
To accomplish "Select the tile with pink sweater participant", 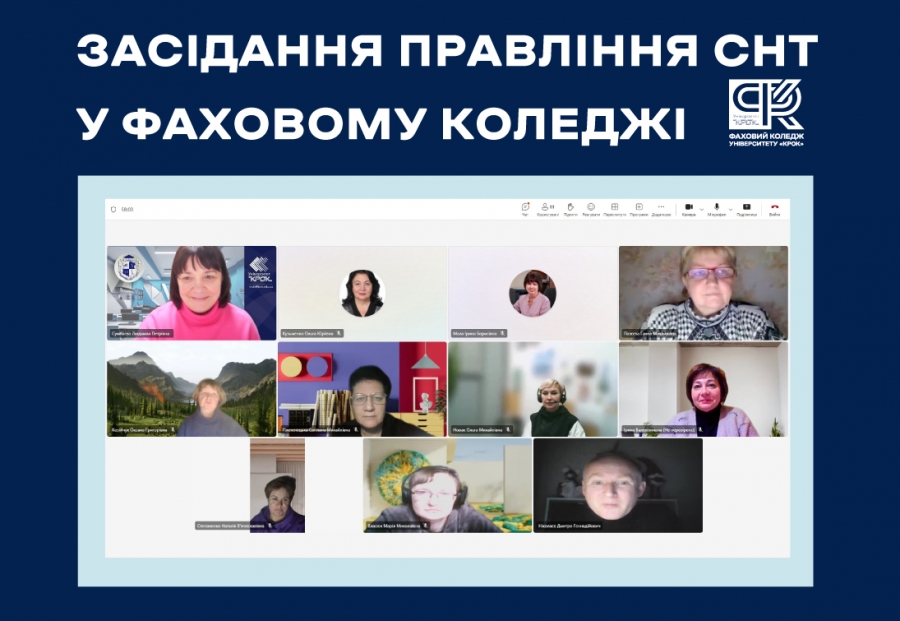I will click(192, 293).
